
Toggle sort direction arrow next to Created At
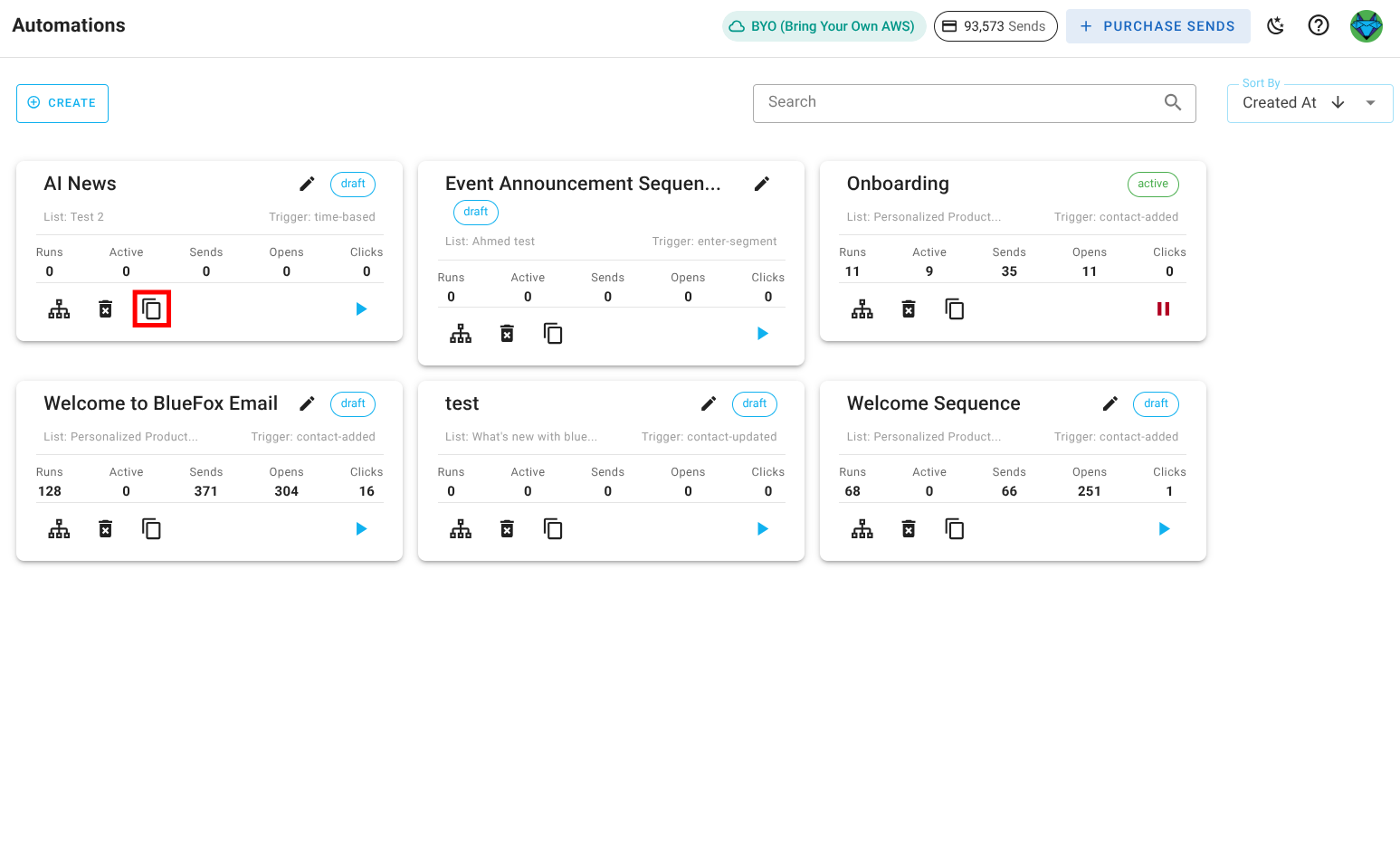point(1338,103)
